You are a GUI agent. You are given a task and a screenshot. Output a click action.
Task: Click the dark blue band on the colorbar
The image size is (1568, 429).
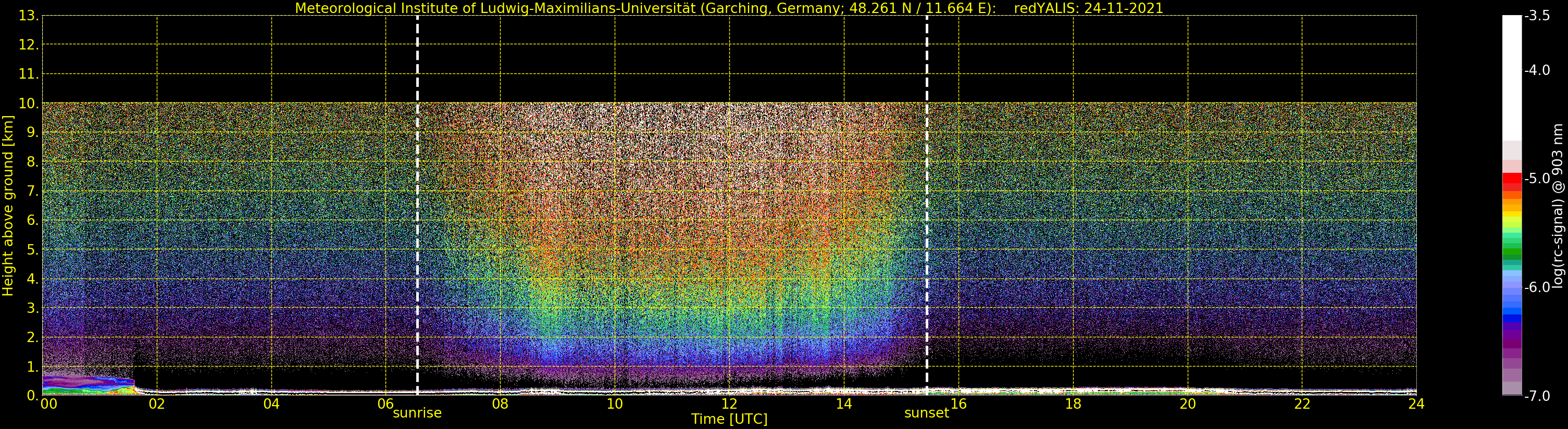click(x=1512, y=318)
